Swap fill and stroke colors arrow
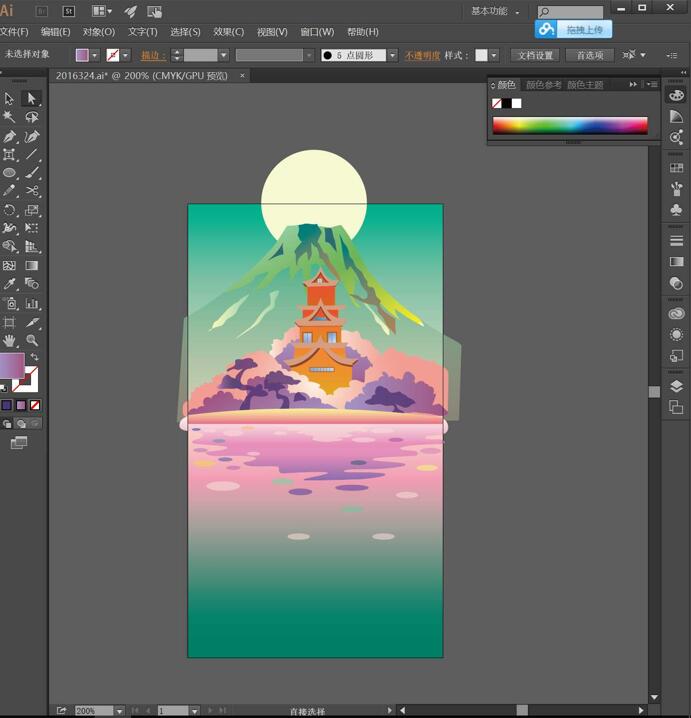The image size is (691, 718). pyautogui.click(x=34, y=357)
